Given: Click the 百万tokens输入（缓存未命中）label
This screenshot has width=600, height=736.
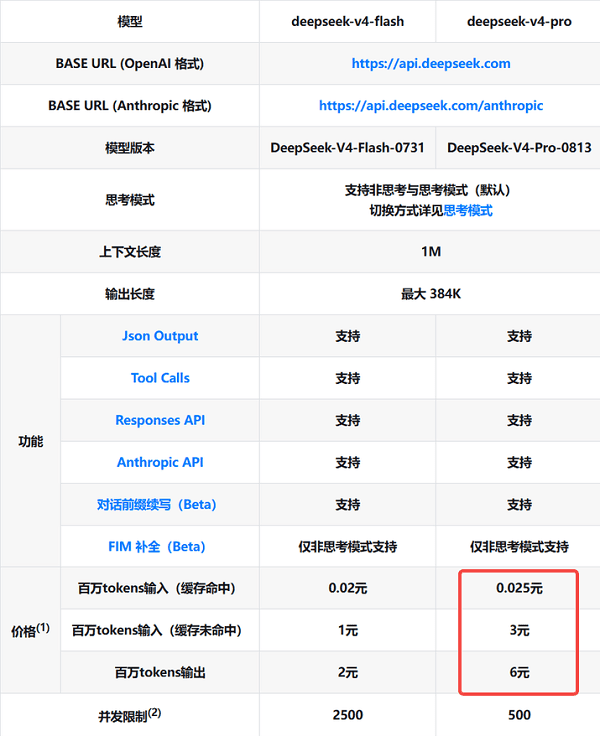Looking at the screenshot, I should click(x=156, y=630).
